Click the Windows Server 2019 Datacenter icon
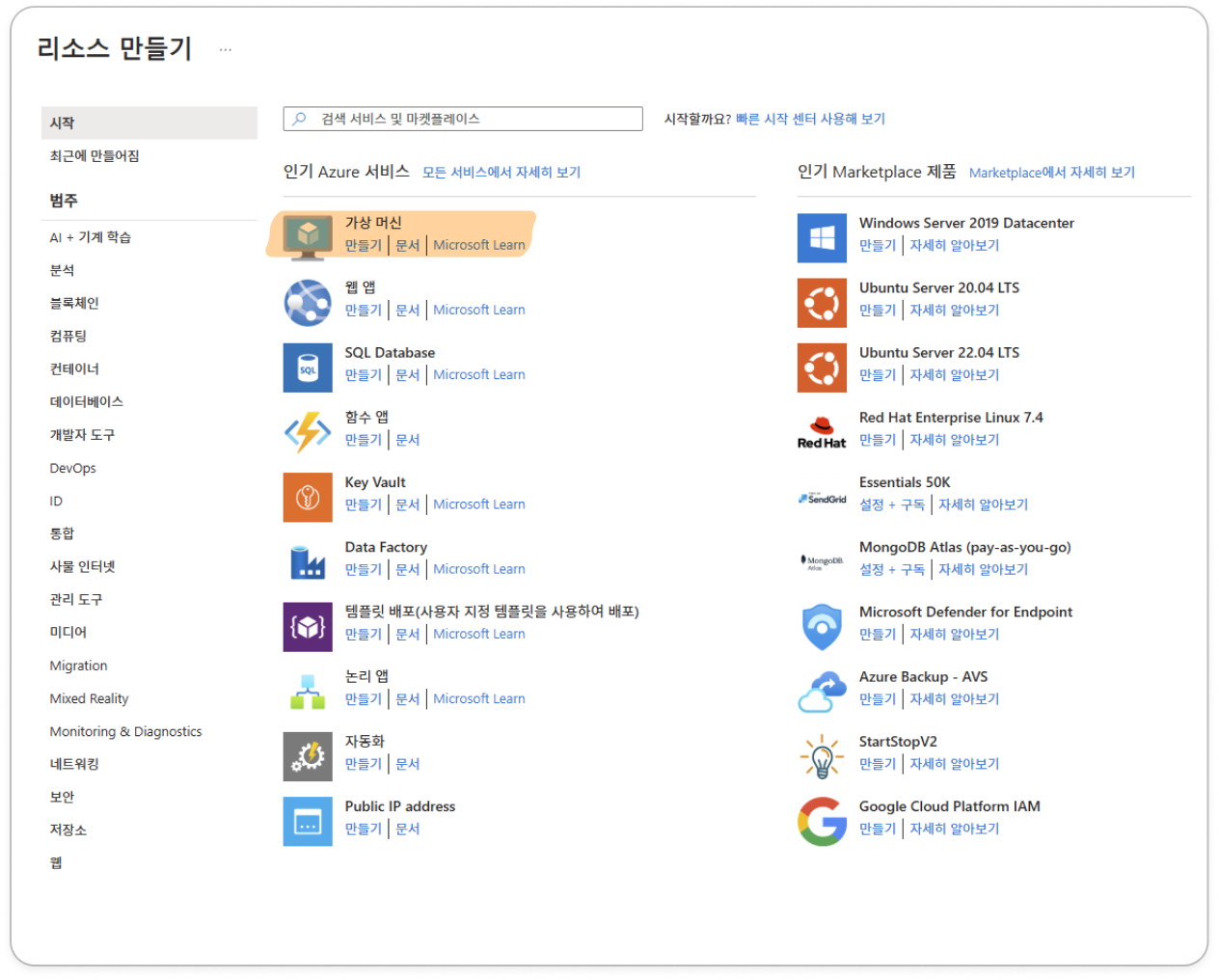1219x980 pixels. (x=822, y=237)
